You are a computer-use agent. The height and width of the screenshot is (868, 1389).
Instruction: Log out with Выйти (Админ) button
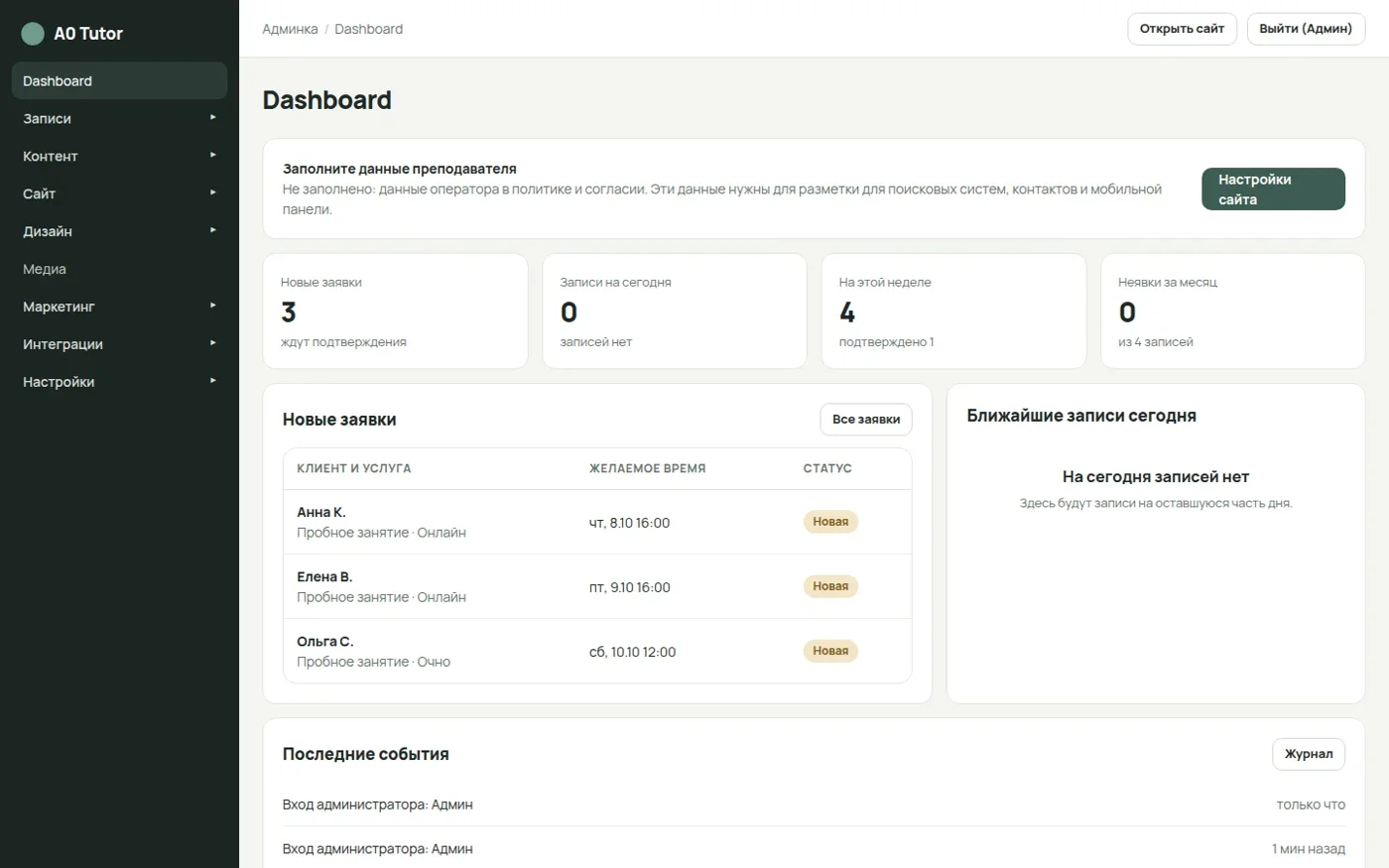1306,29
